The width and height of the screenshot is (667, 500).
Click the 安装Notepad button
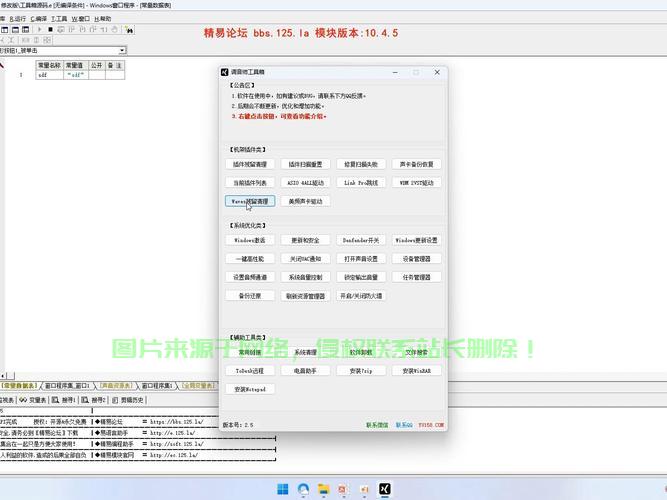click(250, 389)
